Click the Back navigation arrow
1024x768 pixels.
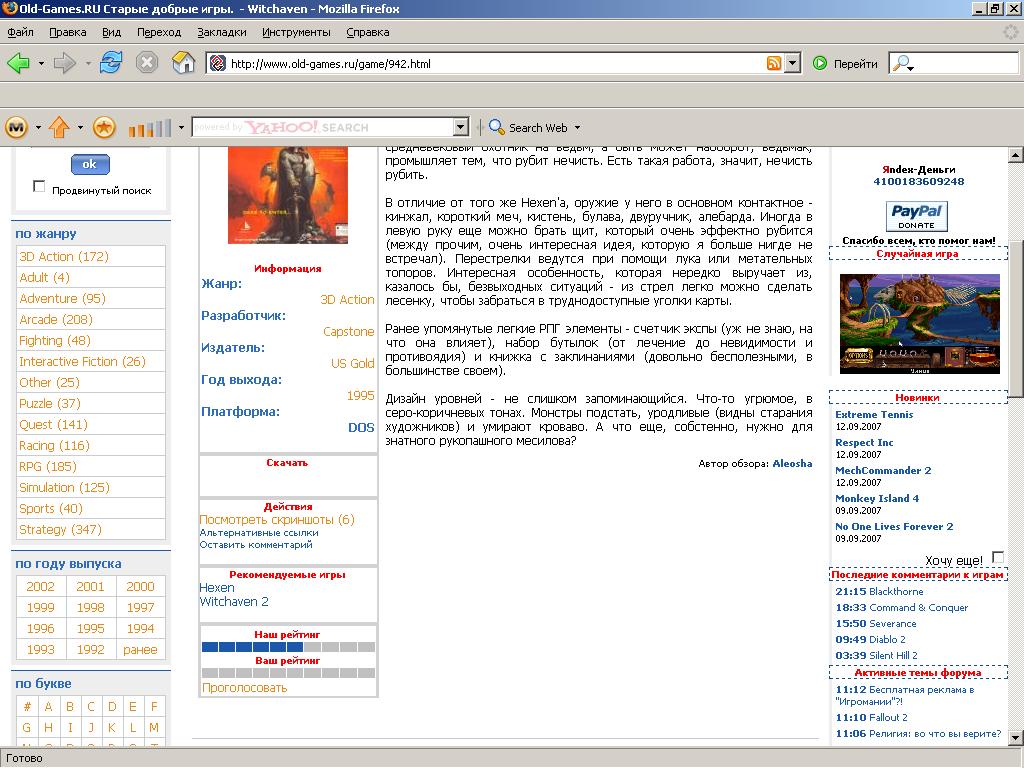18,63
